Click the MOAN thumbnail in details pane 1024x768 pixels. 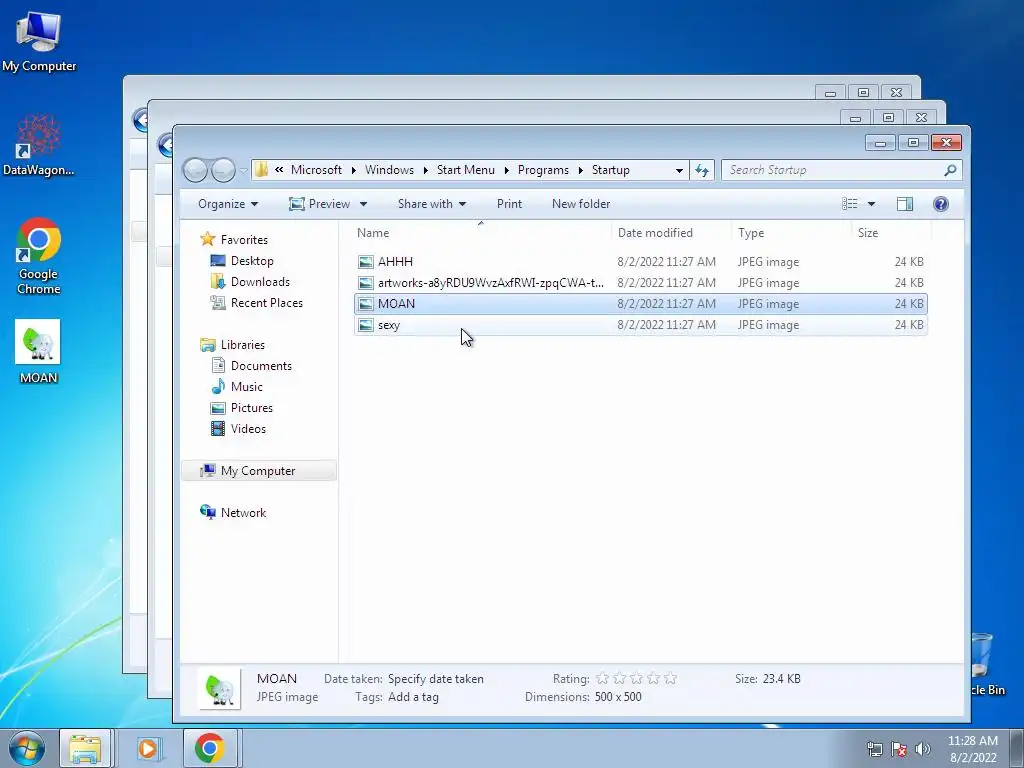219,688
